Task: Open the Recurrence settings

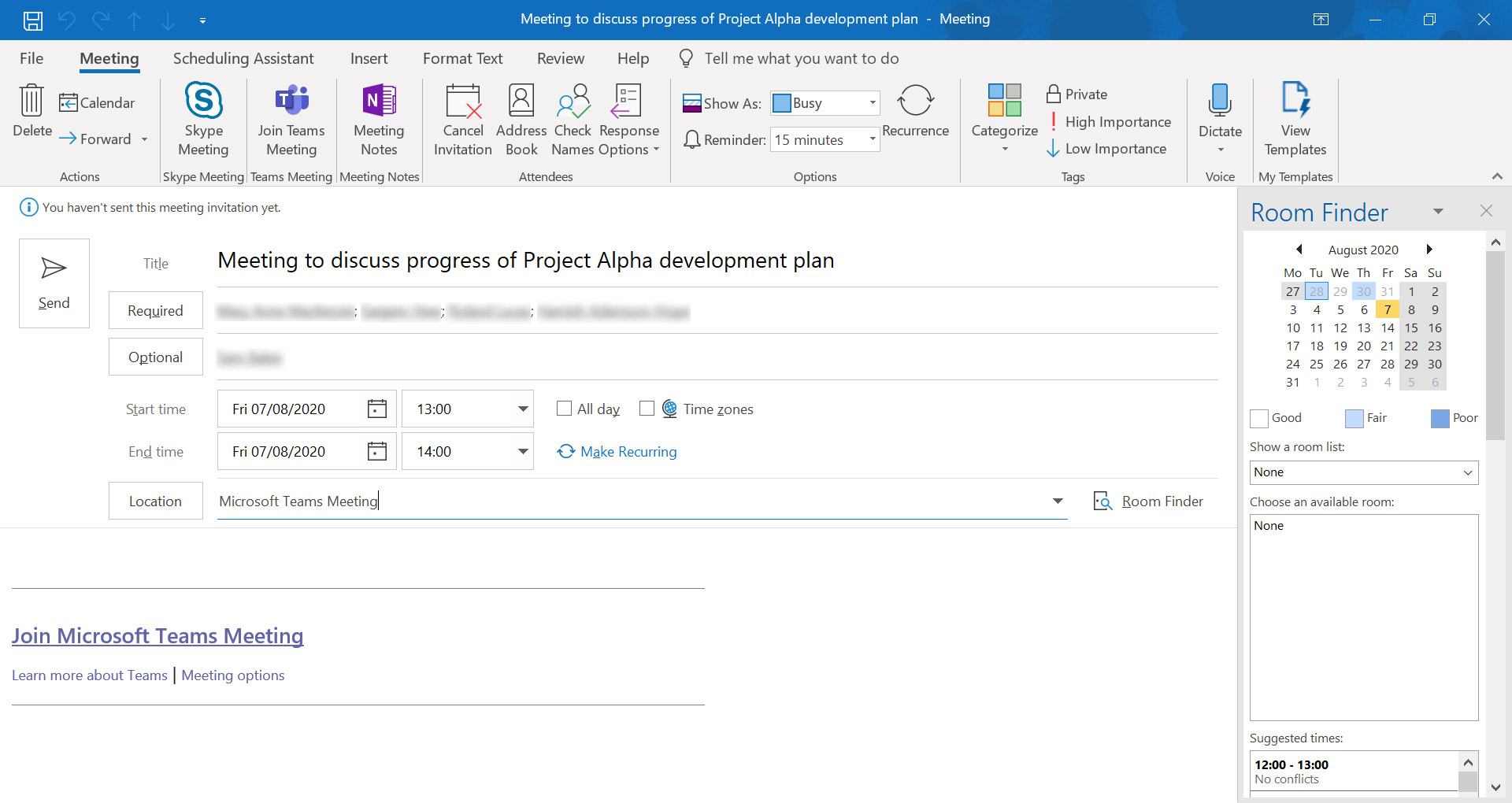Action: (x=915, y=102)
